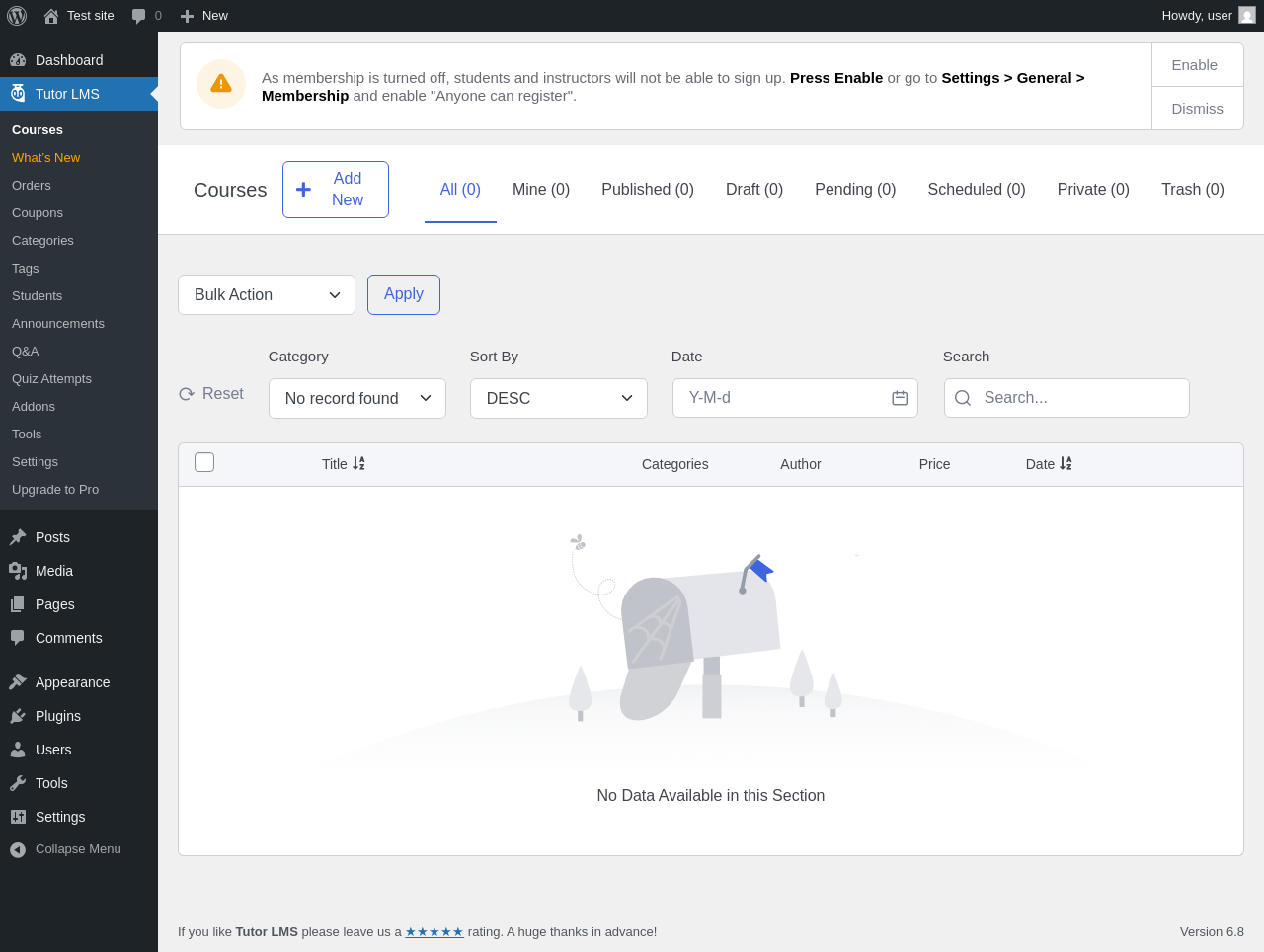Click the Price column header

coord(935,464)
